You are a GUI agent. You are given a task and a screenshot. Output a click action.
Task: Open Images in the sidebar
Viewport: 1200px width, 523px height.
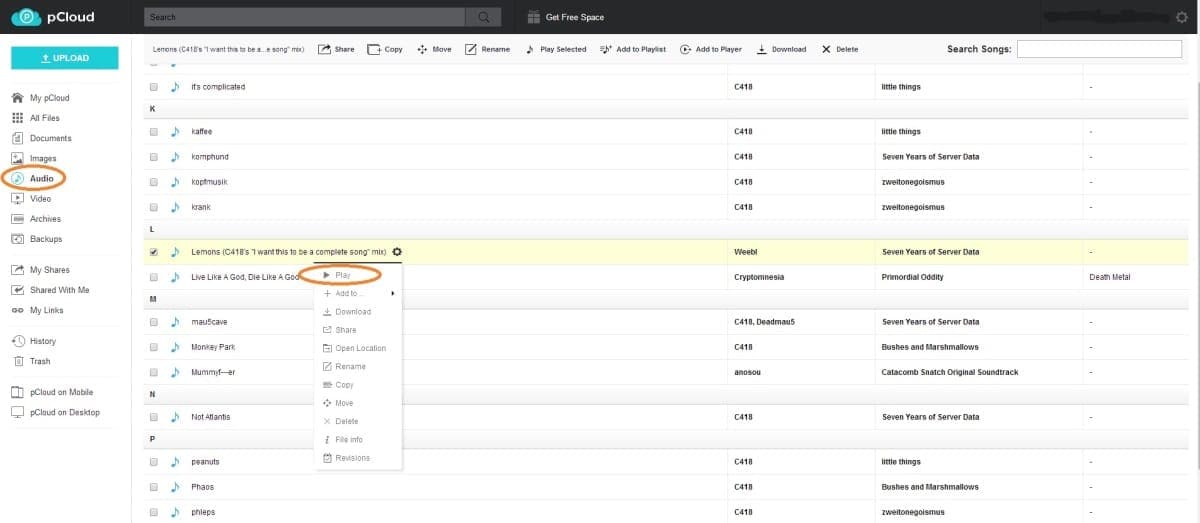click(34, 158)
